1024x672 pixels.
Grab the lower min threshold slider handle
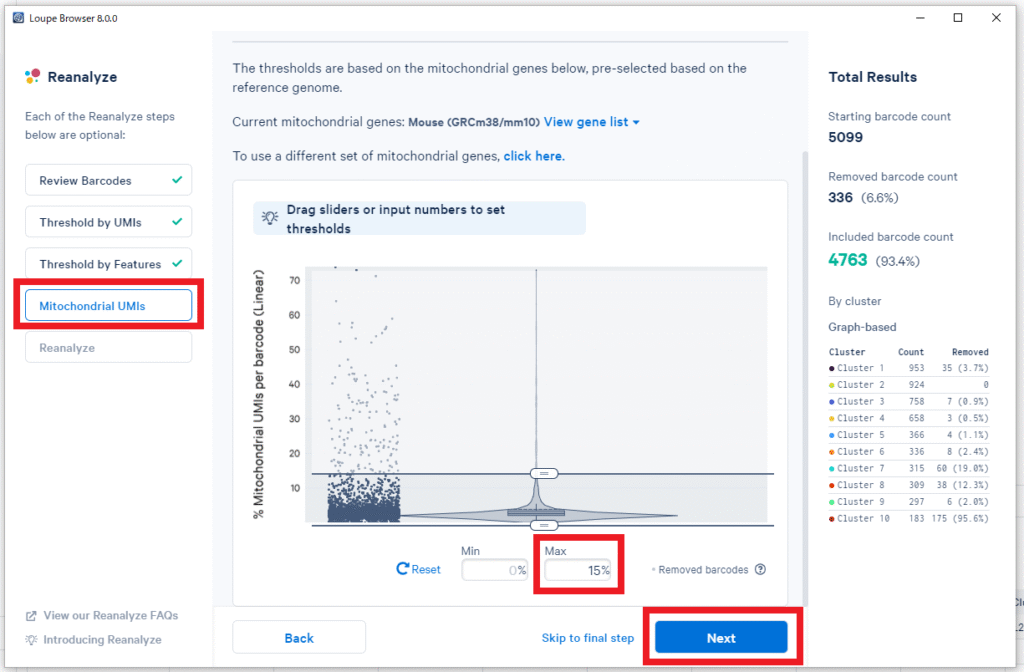[x=544, y=525]
